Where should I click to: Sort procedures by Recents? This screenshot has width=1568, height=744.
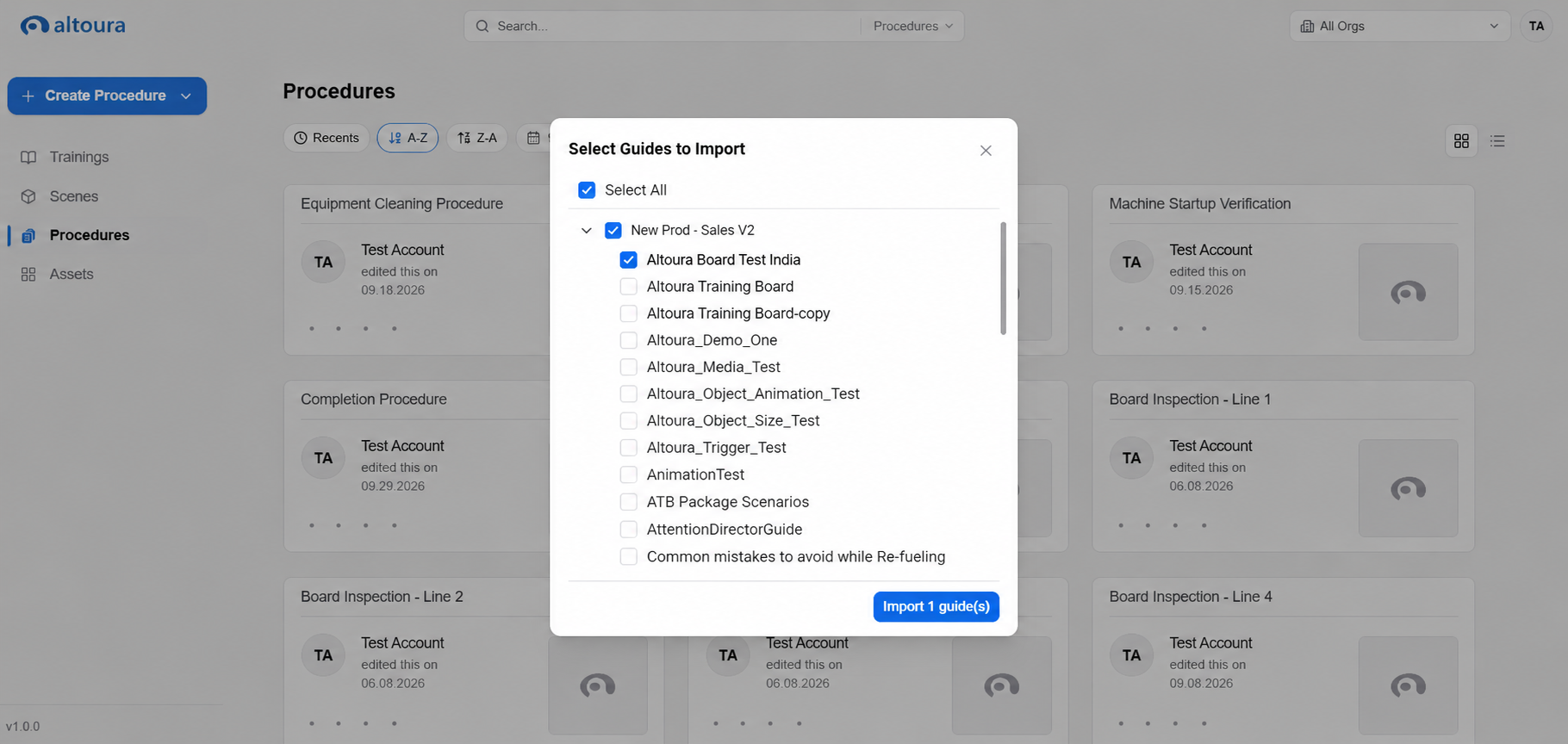(327, 138)
